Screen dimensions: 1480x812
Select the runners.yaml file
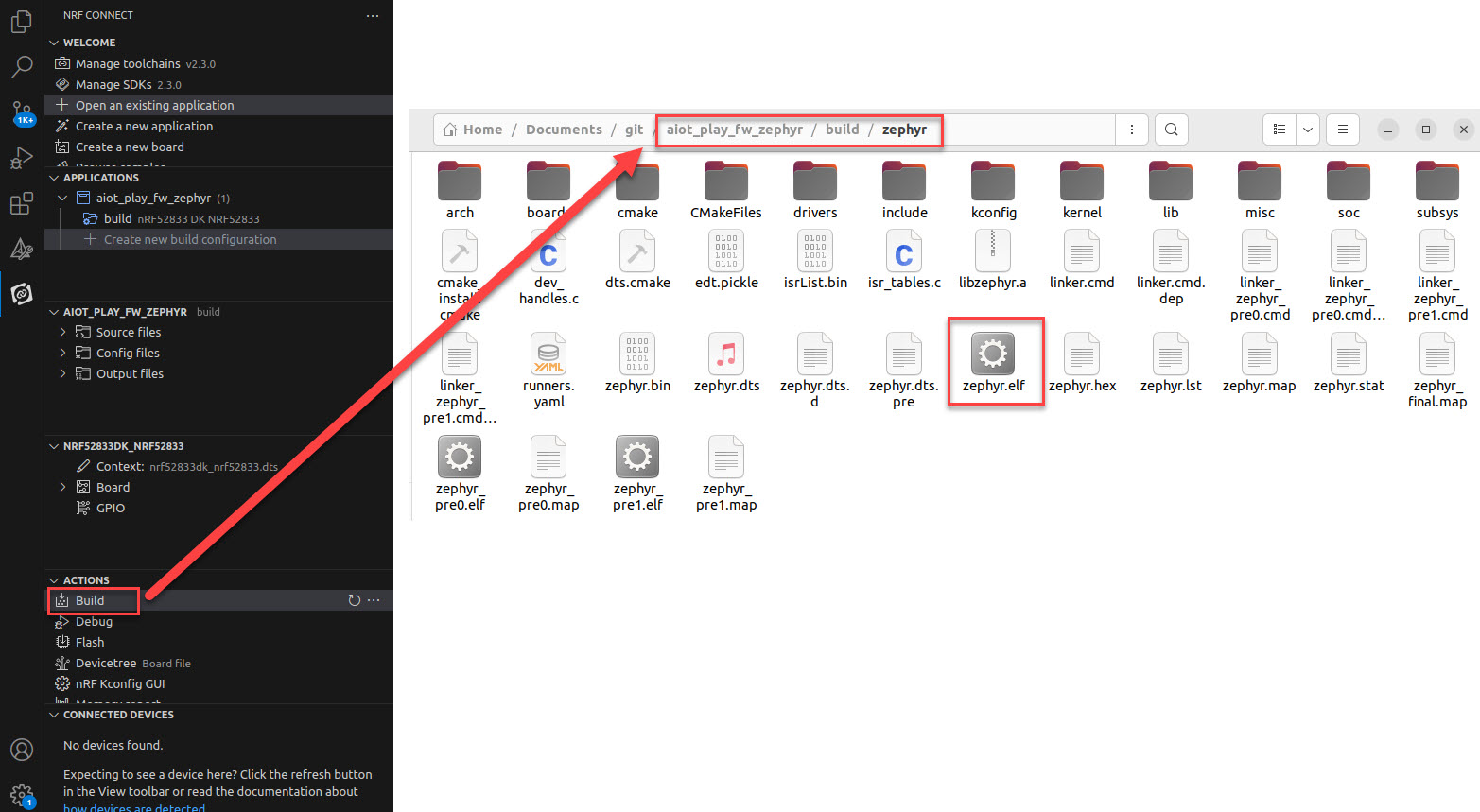548,371
